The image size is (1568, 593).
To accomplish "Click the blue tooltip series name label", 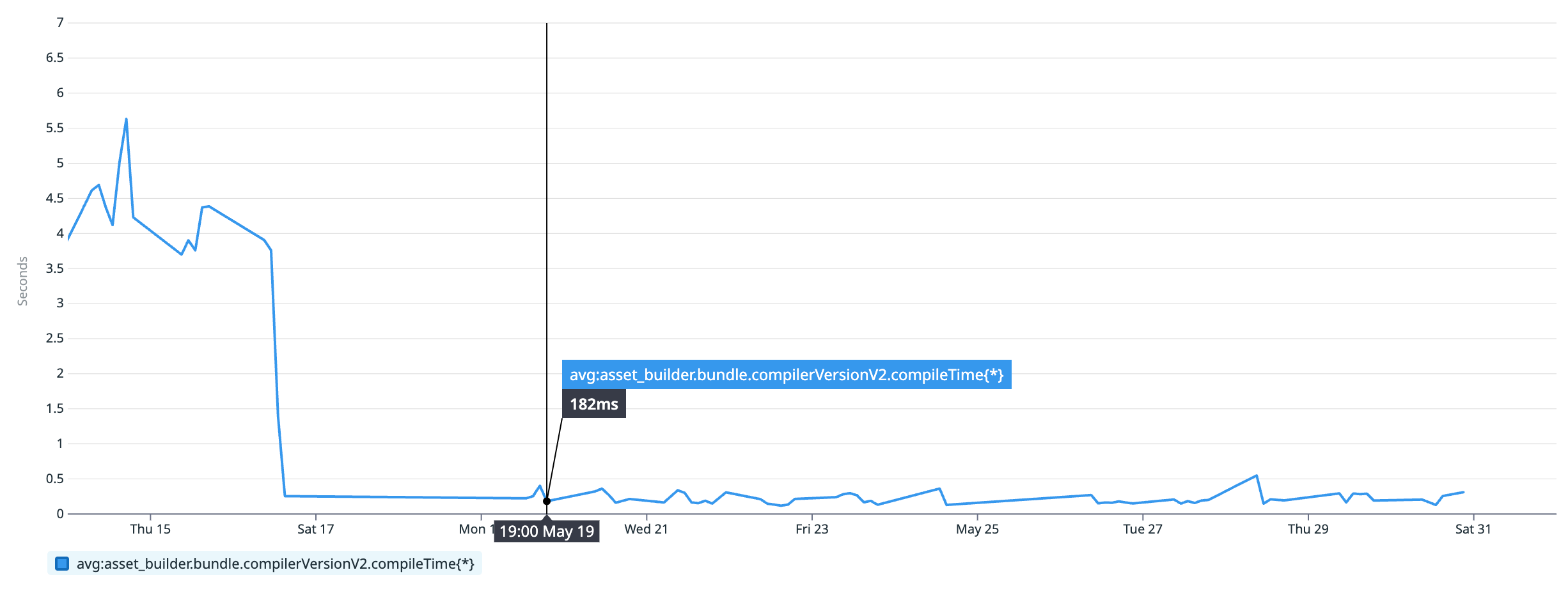I will pyautogui.click(x=786, y=374).
